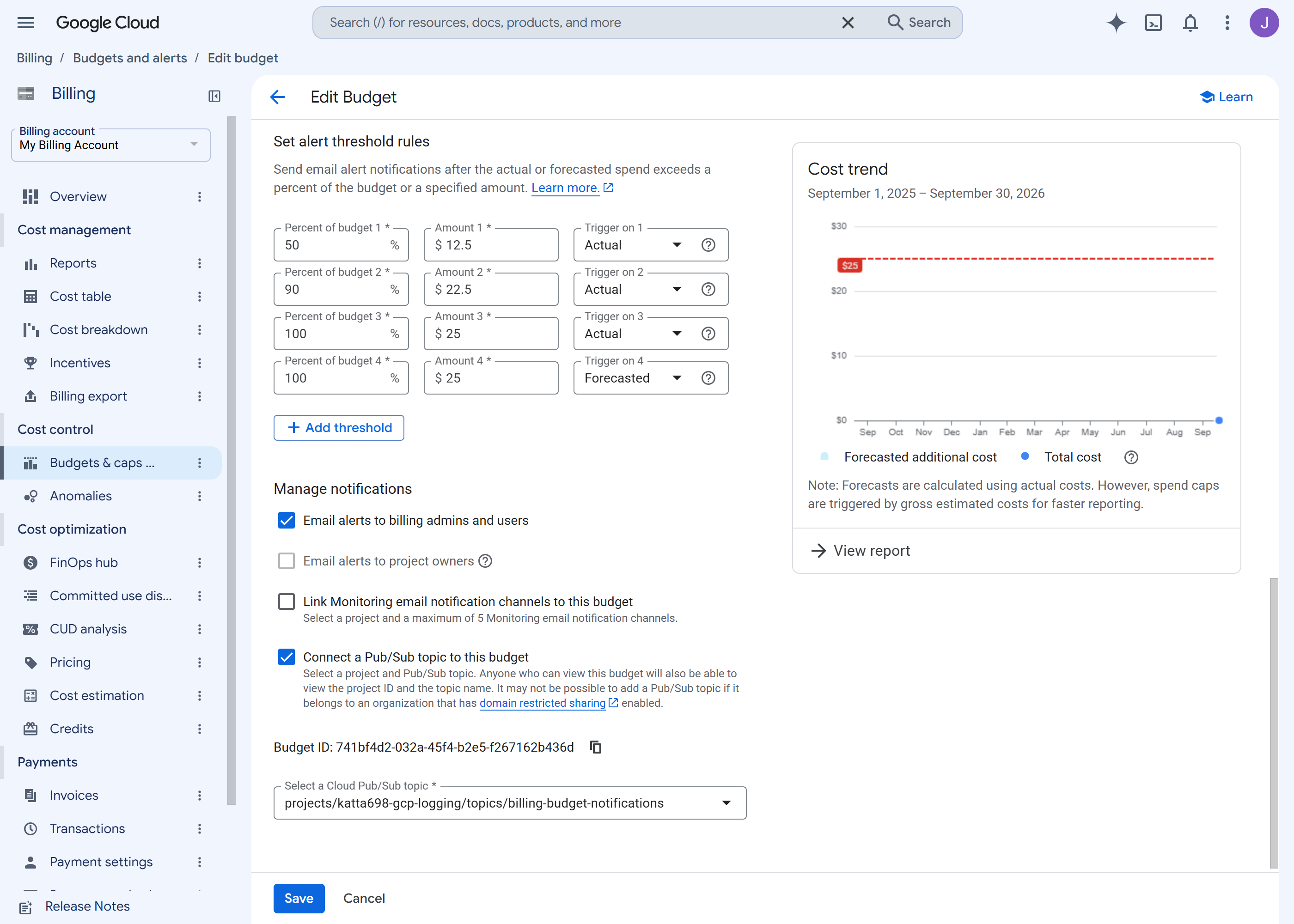
Task: Open the Cloud Pub/Sub topic dropdown
Action: (x=510, y=803)
